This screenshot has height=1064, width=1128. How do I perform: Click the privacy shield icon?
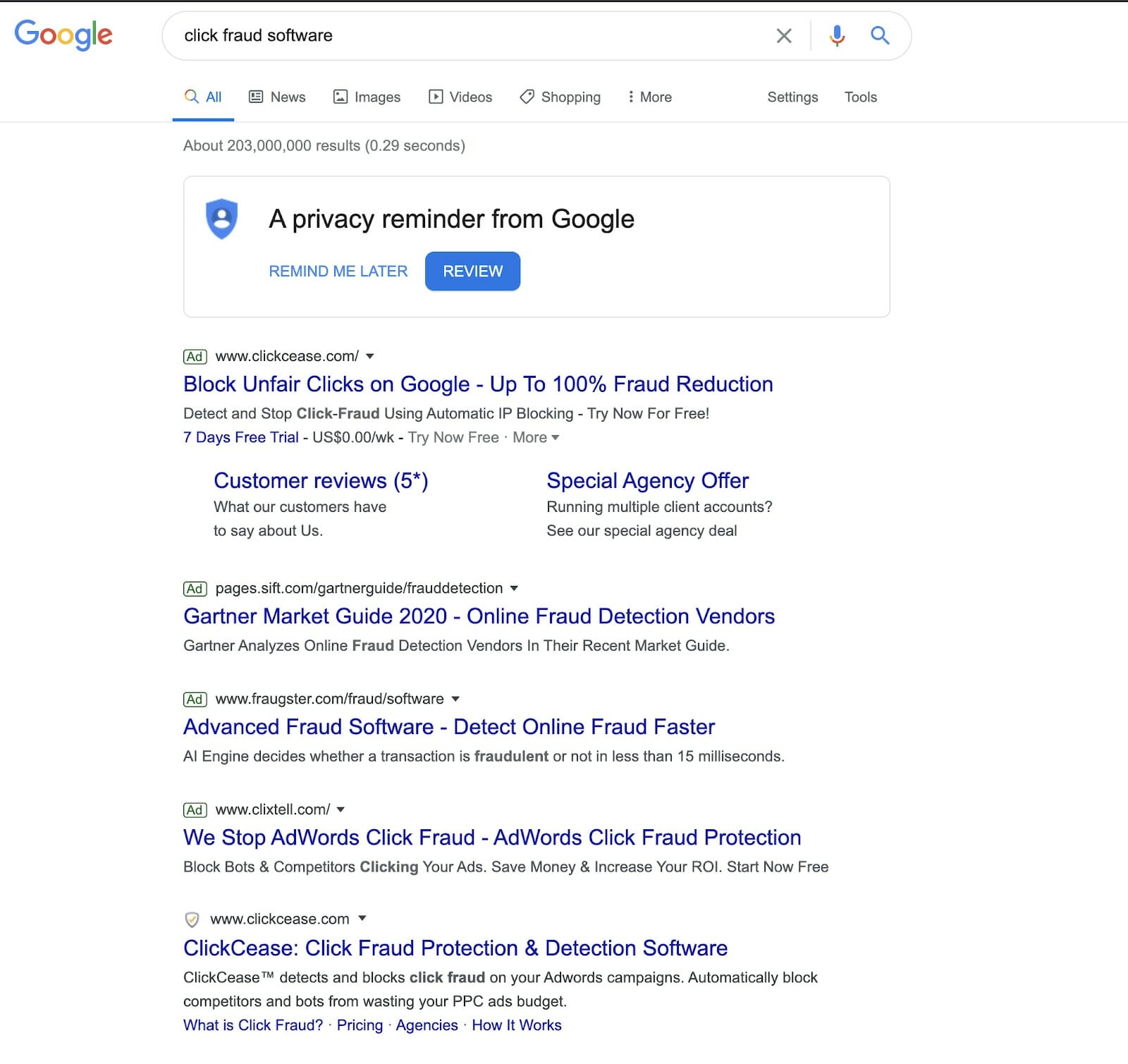pyautogui.click(x=221, y=219)
